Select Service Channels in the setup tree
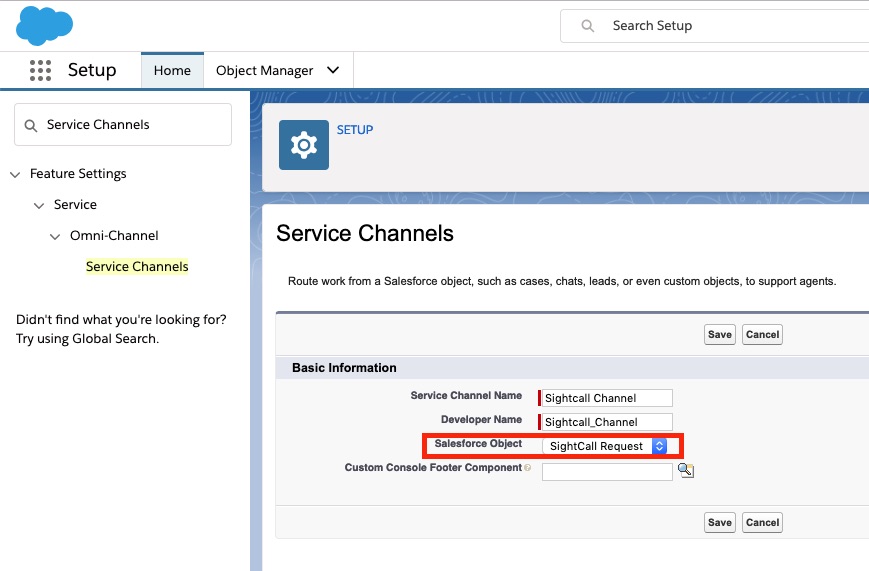The image size is (869, 571). pos(137,267)
